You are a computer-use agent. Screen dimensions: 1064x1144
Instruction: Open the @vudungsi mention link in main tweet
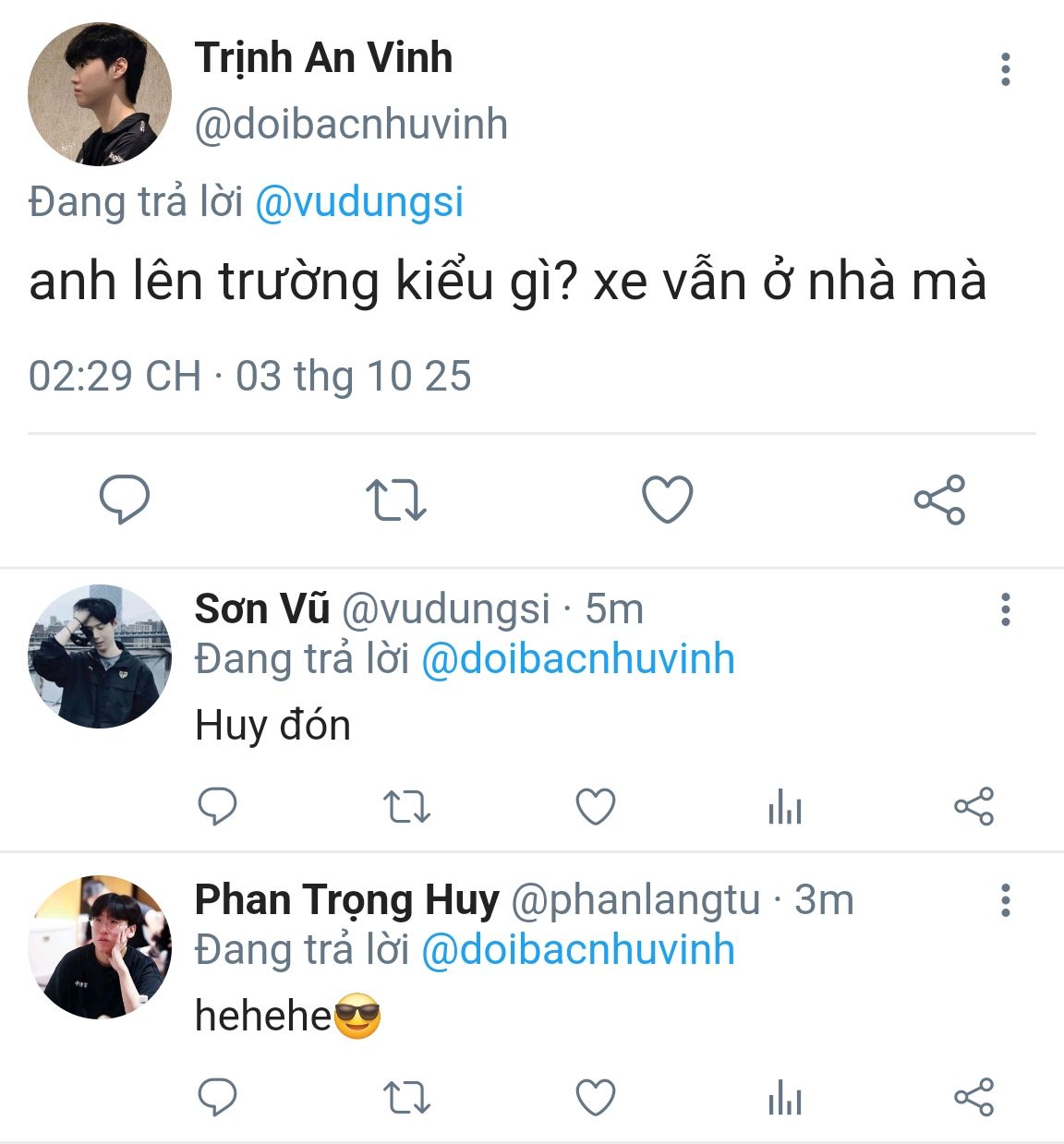[x=358, y=202]
